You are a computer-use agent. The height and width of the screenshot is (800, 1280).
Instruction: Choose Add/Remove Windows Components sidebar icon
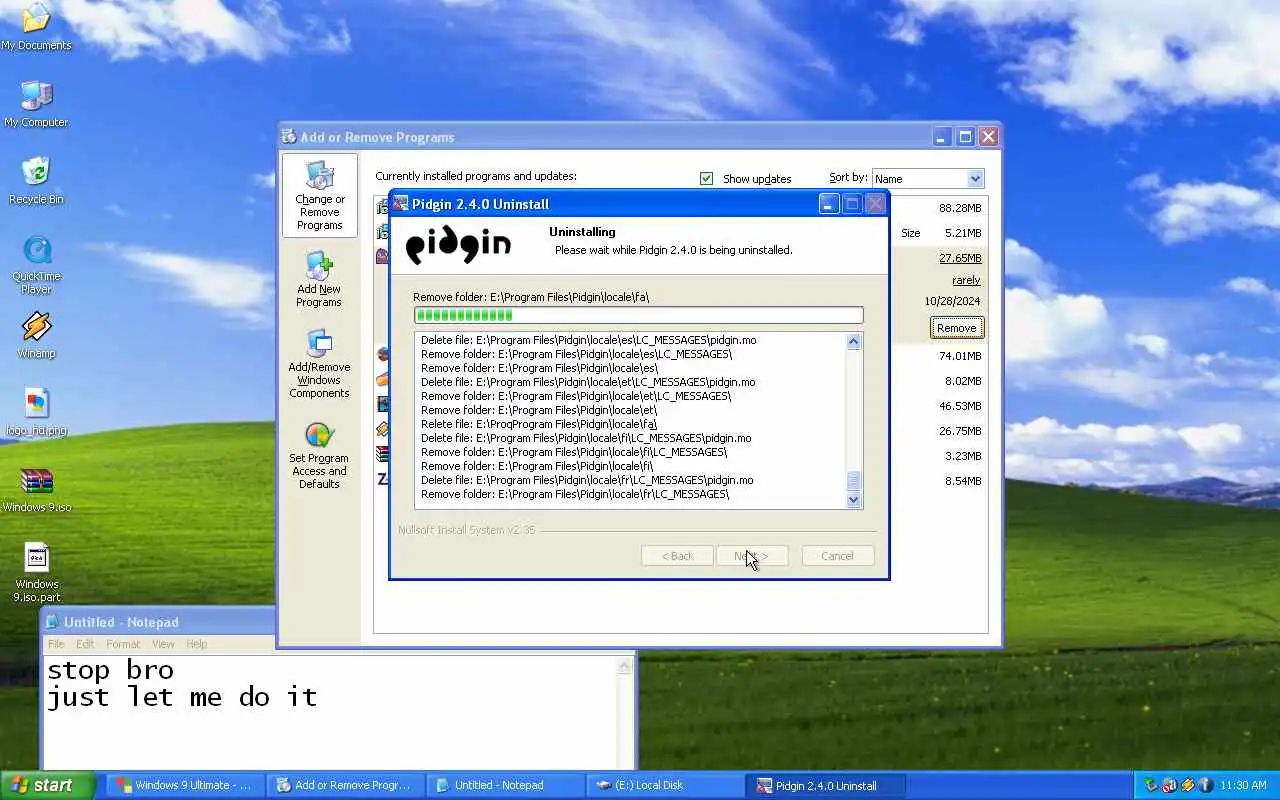pyautogui.click(x=319, y=364)
